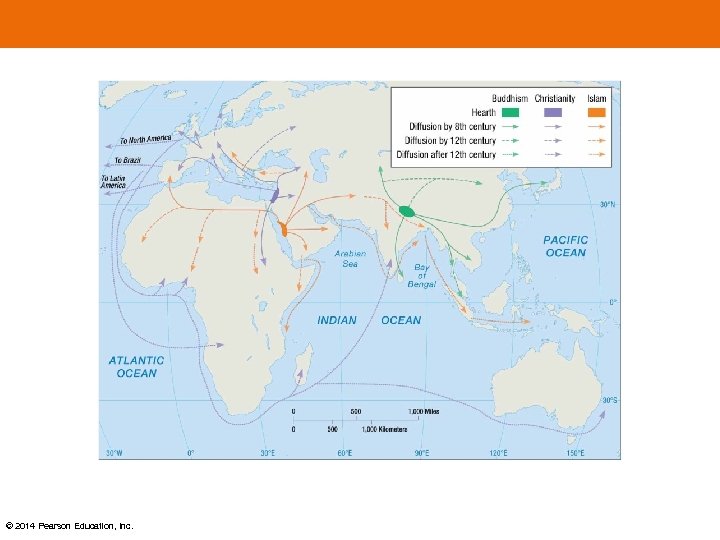Click the '90°E' longitude label
This screenshot has width=720, height=540.
422,453
